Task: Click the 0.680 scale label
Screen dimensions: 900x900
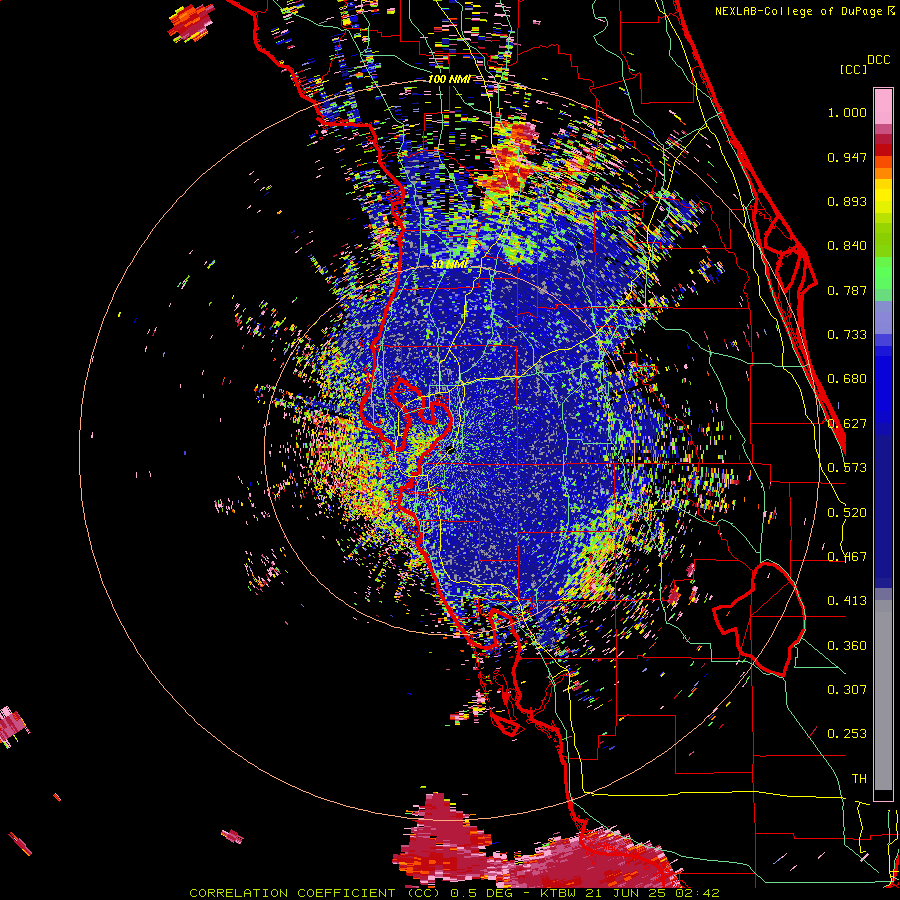Action: [847, 379]
